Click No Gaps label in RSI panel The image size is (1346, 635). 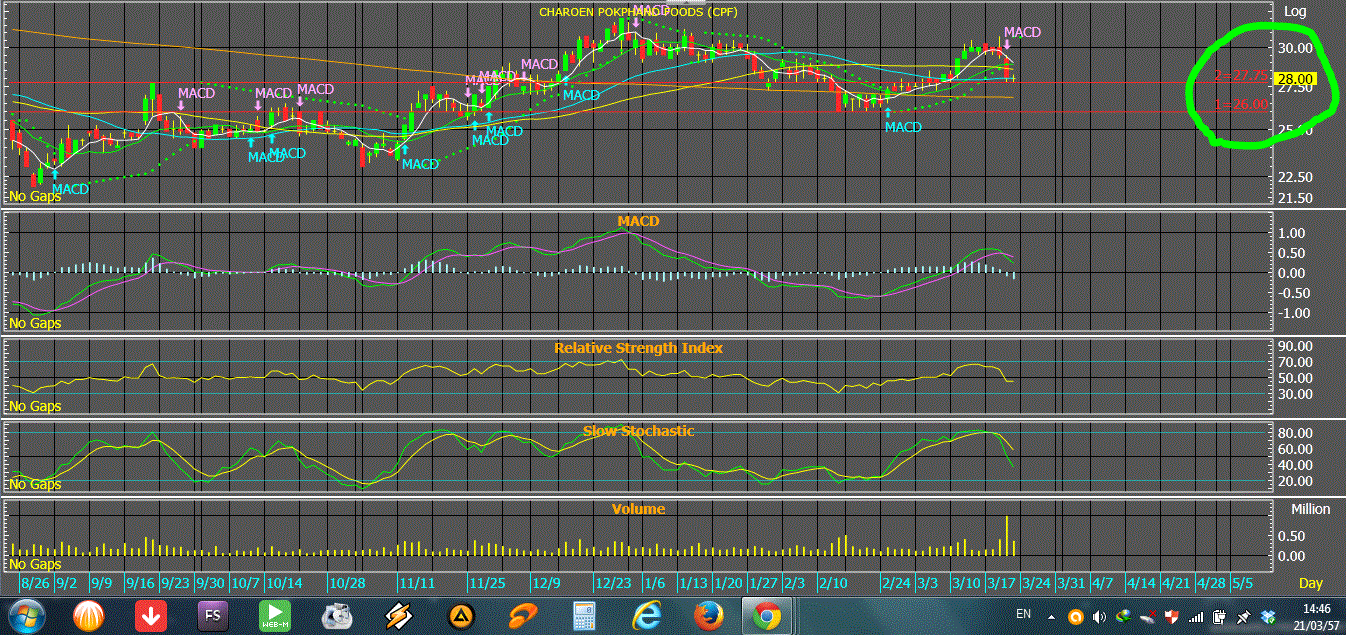point(35,406)
